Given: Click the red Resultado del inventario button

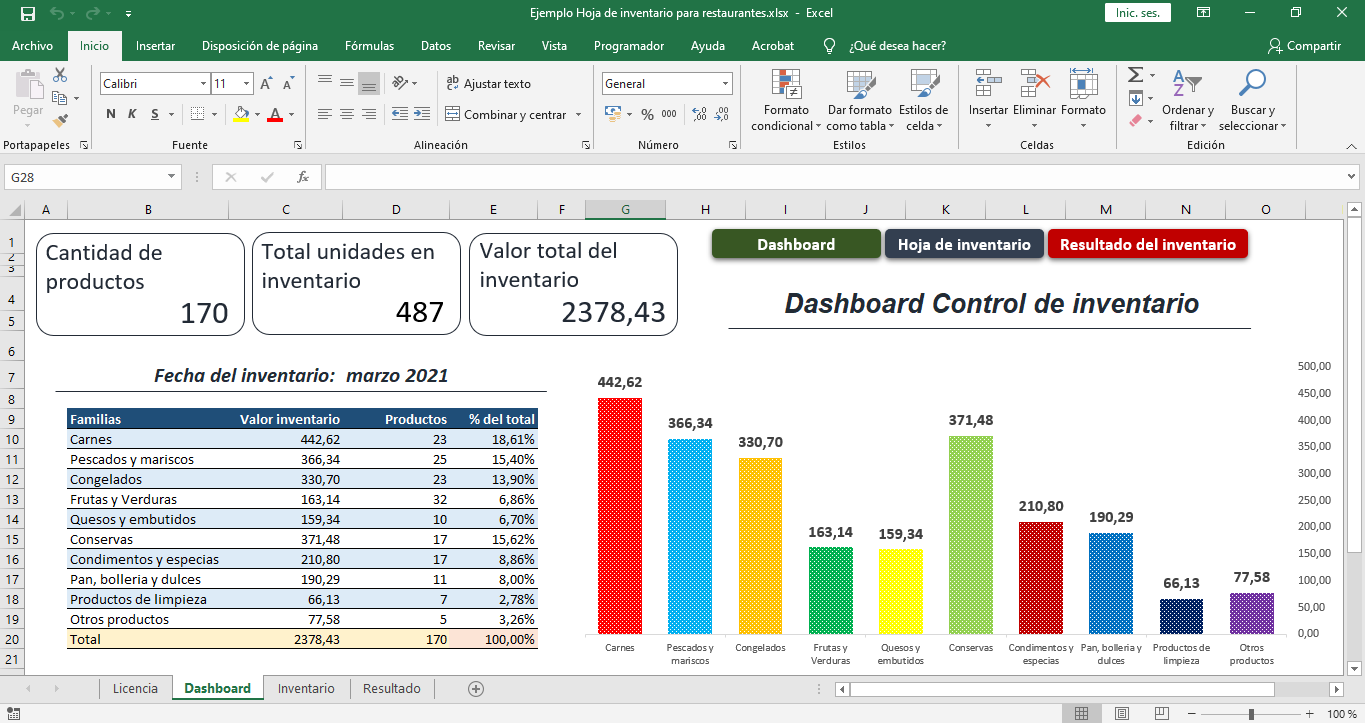Looking at the screenshot, I should click(x=1147, y=244).
